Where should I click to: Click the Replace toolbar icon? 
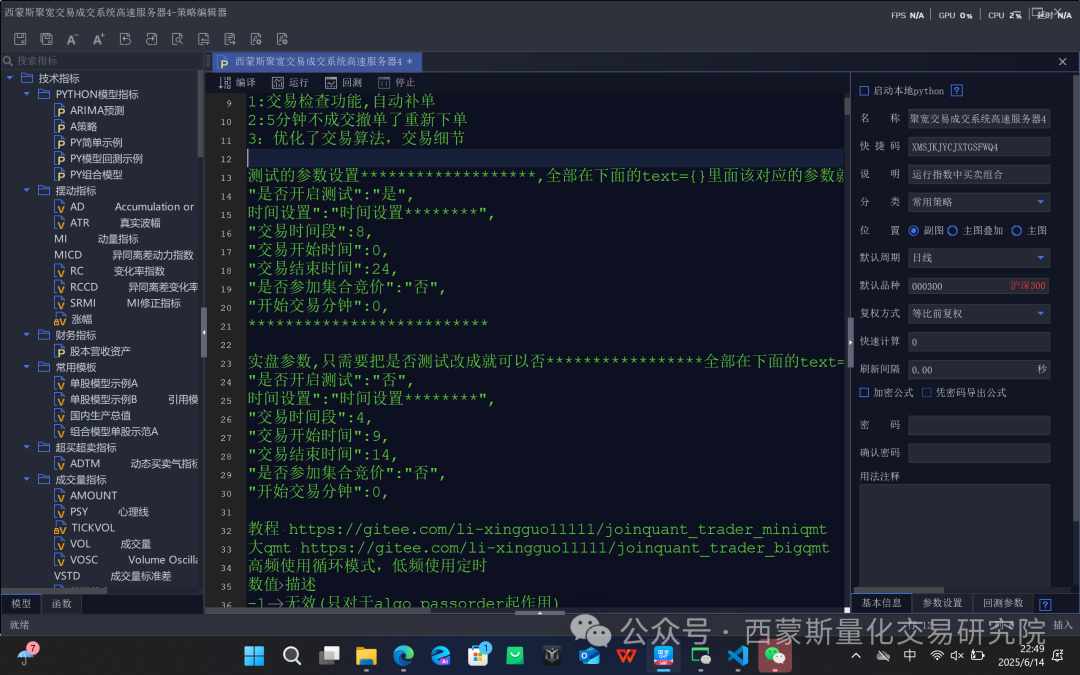click(203, 39)
